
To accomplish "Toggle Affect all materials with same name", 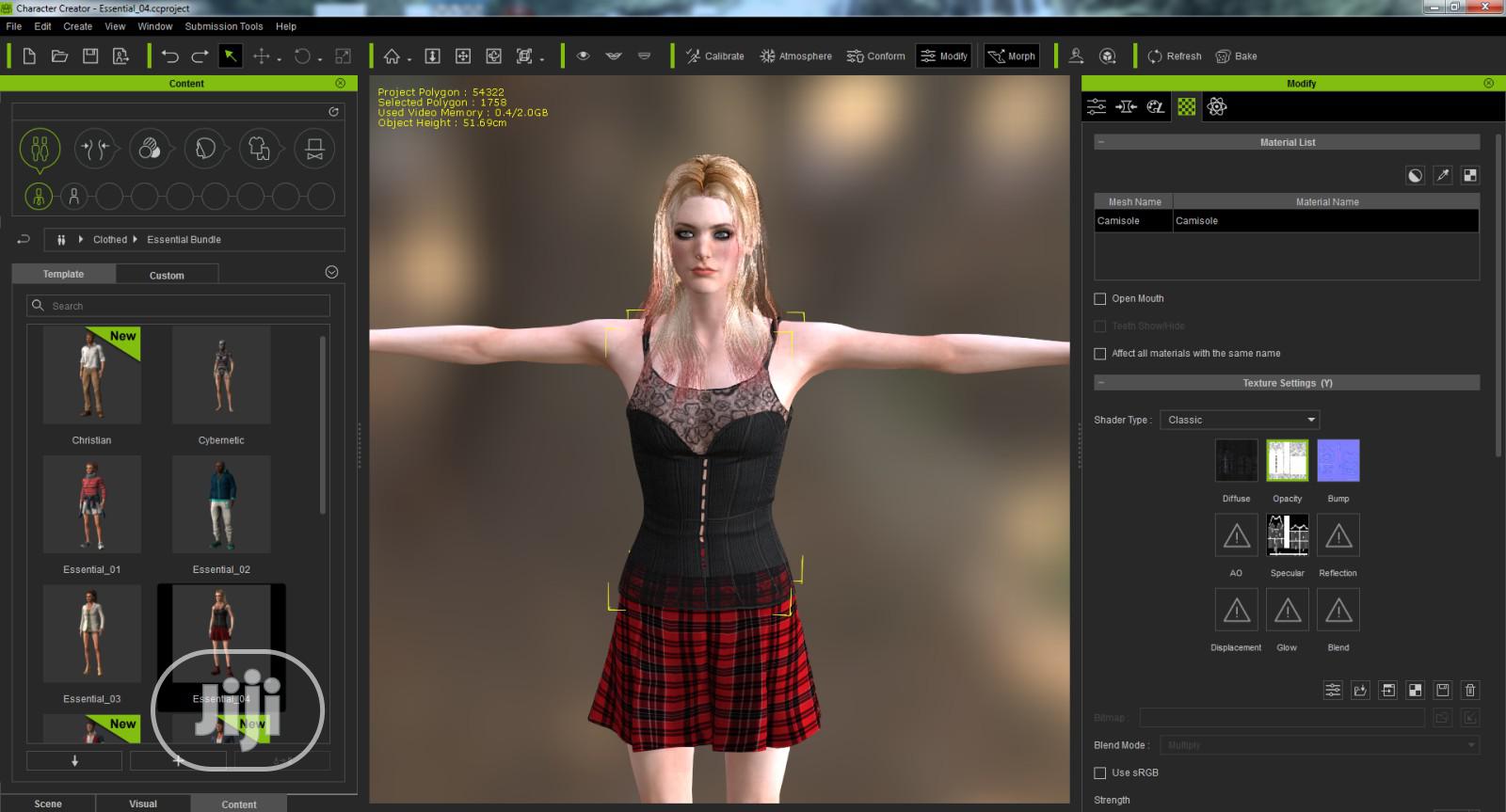I will [1099, 354].
